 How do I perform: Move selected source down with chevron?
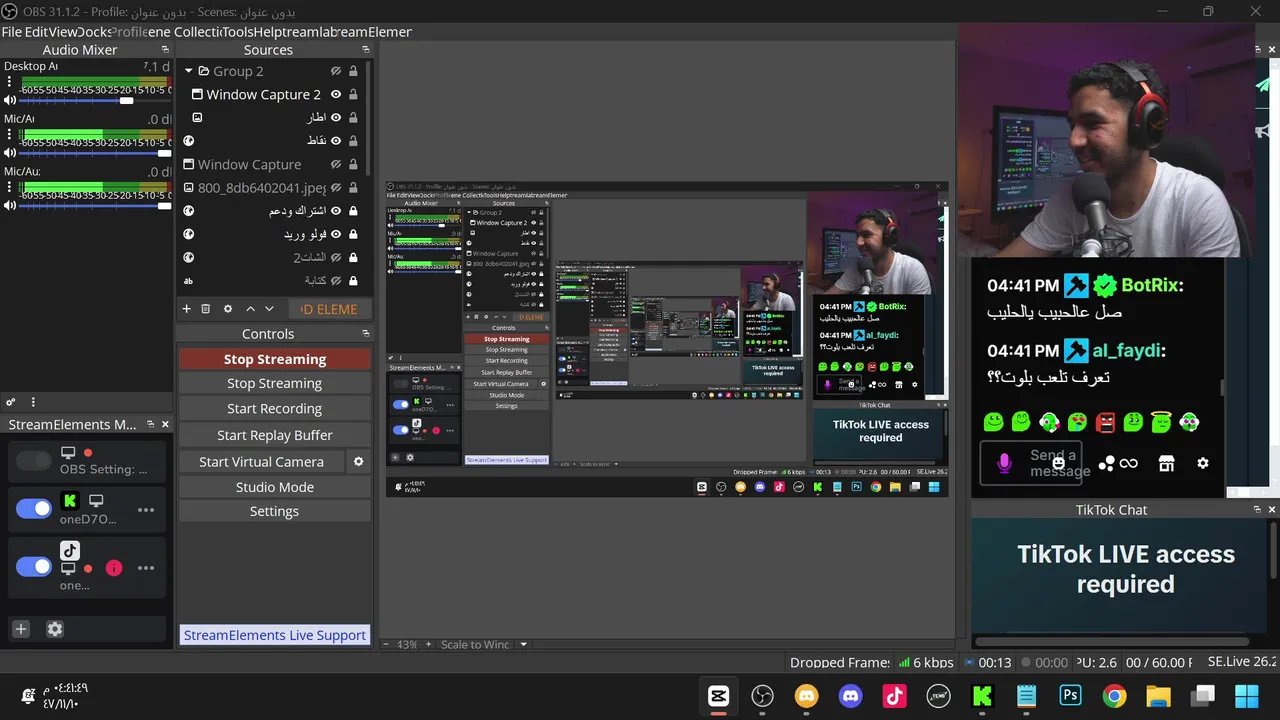point(269,309)
